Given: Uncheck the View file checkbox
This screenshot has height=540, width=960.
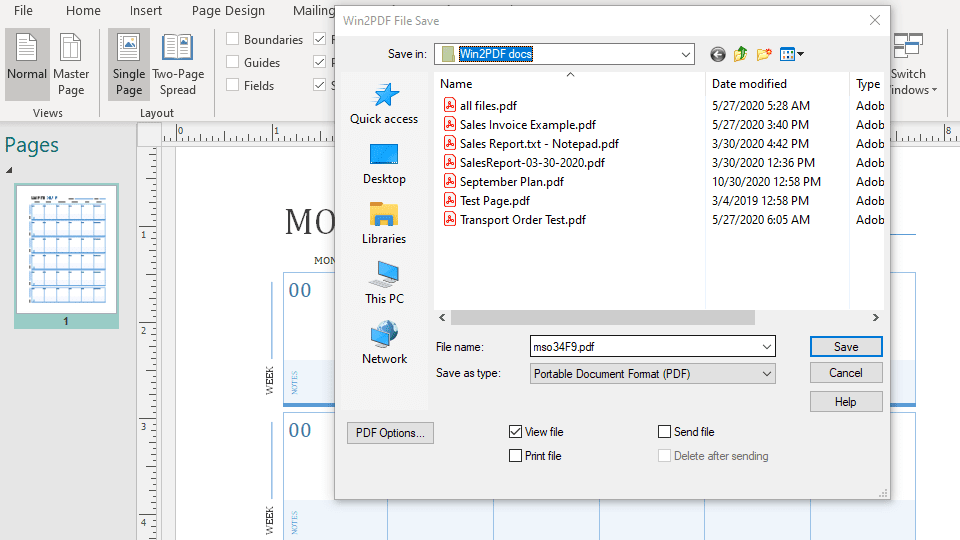Looking at the screenshot, I should [516, 432].
